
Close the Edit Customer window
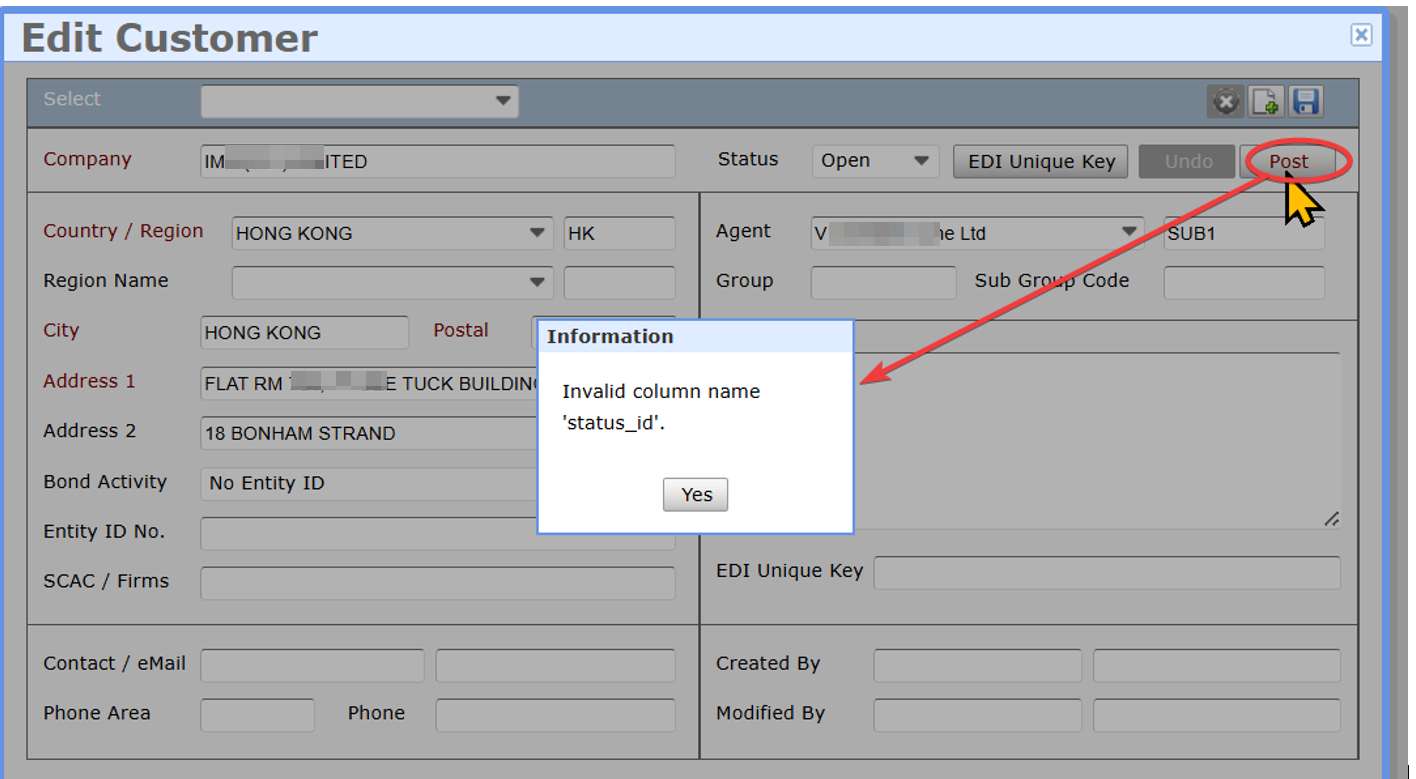coord(1361,35)
